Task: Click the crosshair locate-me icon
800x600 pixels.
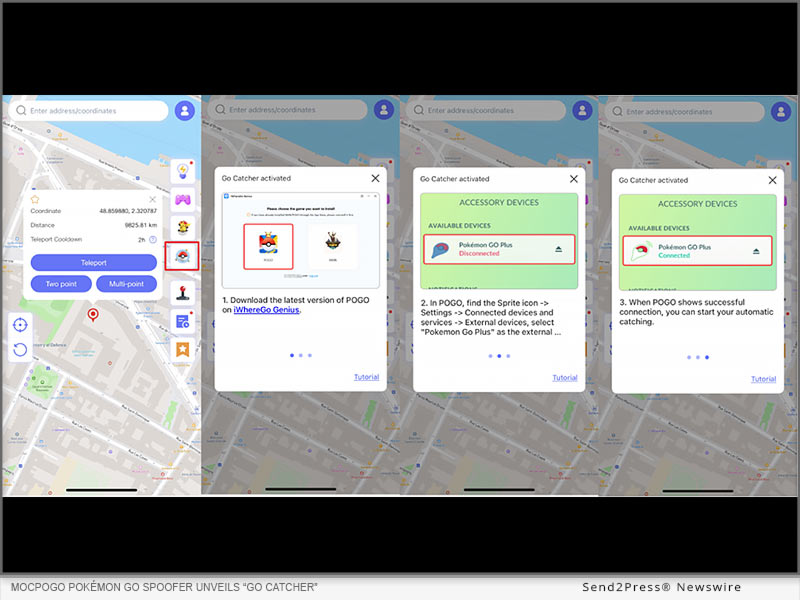Action: 19,324
